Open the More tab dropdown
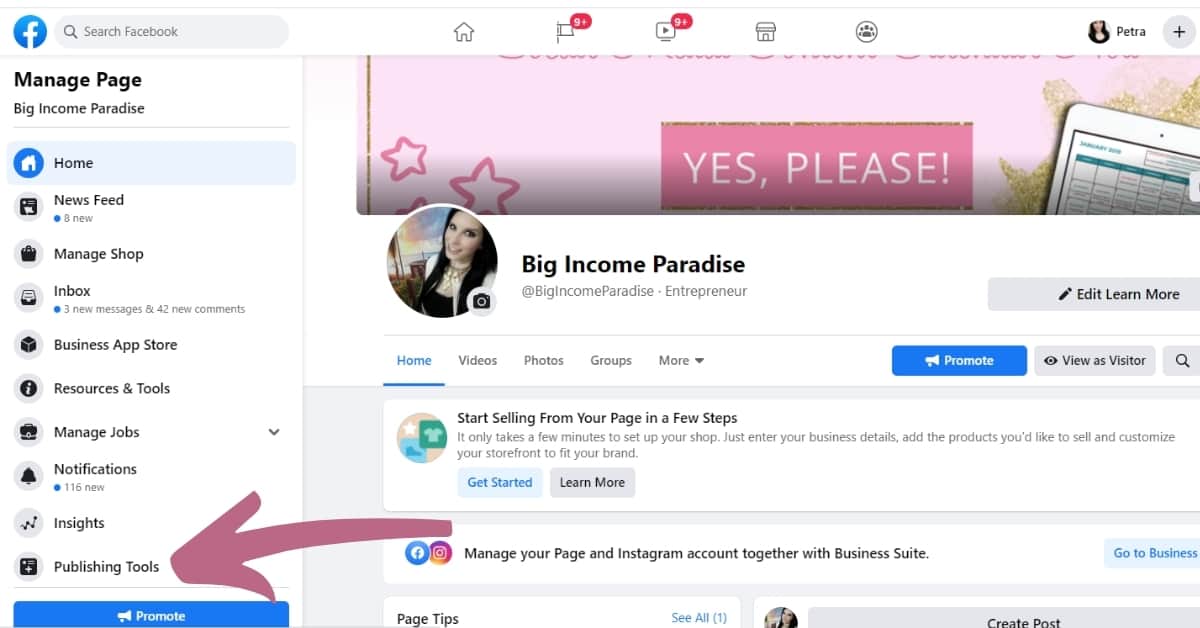This screenshot has width=1200, height=628. click(681, 360)
